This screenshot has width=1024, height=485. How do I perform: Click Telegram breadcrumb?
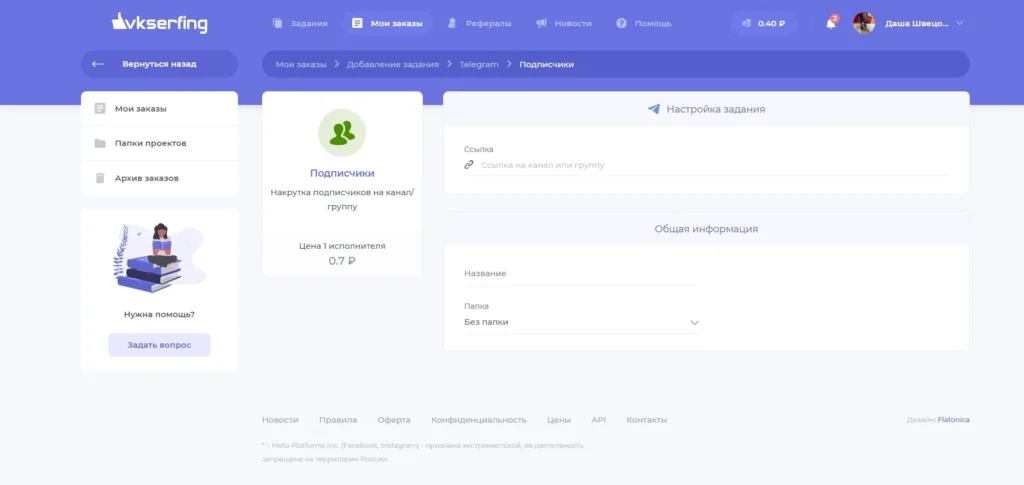tap(479, 65)
